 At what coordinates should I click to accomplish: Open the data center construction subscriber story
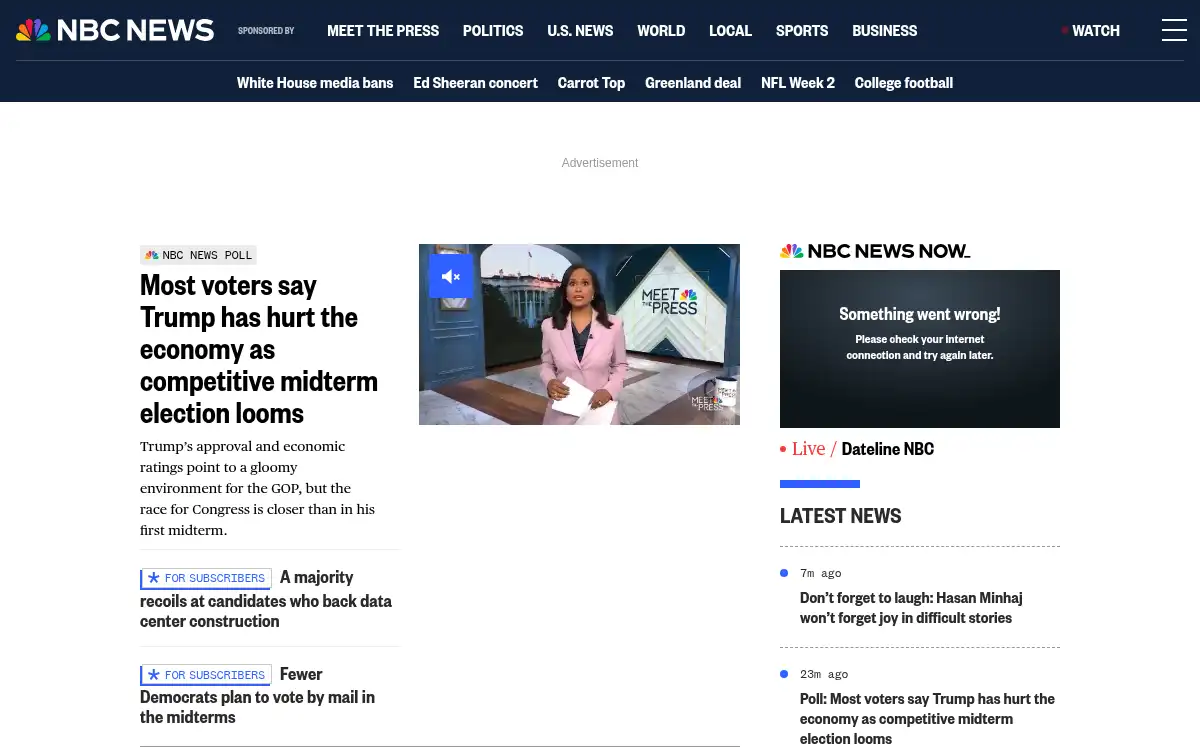(x=266, y=599)
